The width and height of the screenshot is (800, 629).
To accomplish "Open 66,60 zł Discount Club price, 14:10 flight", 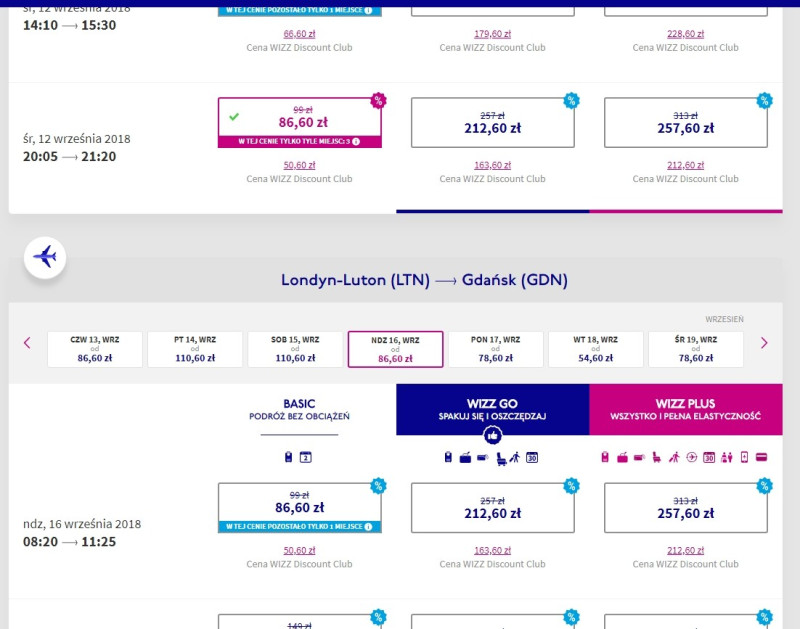I will pos(299,34).
